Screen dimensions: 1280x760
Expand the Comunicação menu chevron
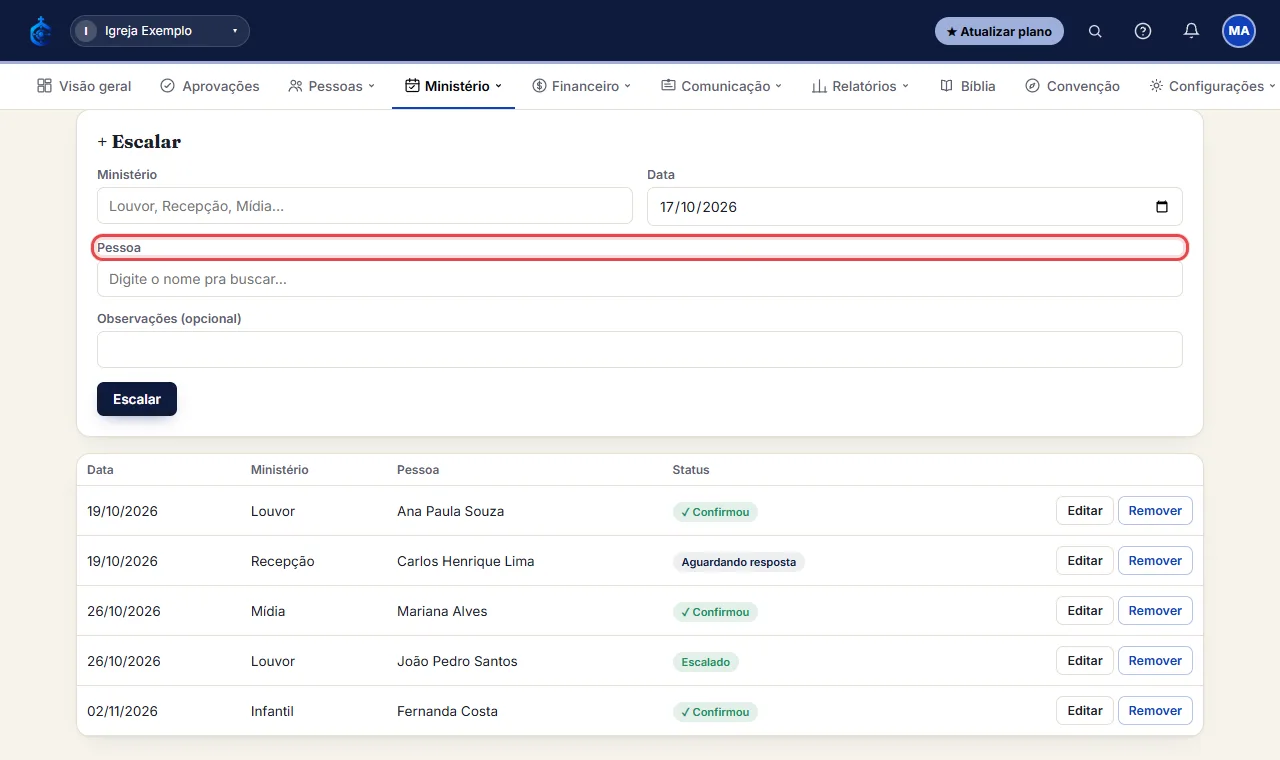[779, 86]
